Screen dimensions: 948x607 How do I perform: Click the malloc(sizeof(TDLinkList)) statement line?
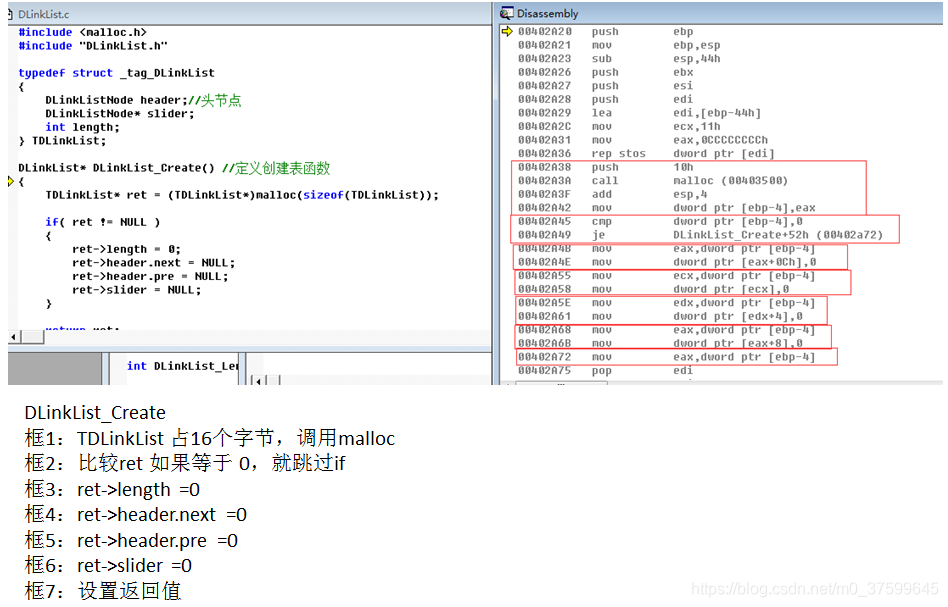pyautogui.click(x=242, y=195)
